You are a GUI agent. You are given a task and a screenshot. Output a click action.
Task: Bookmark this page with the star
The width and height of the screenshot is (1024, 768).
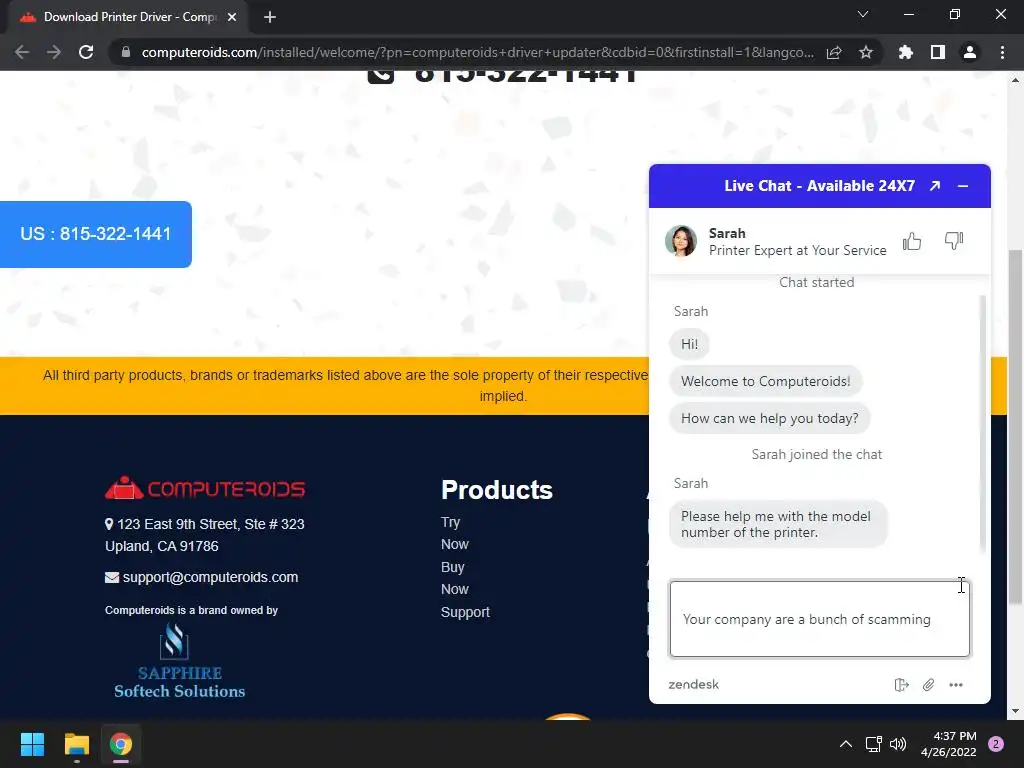pos(866,52)
